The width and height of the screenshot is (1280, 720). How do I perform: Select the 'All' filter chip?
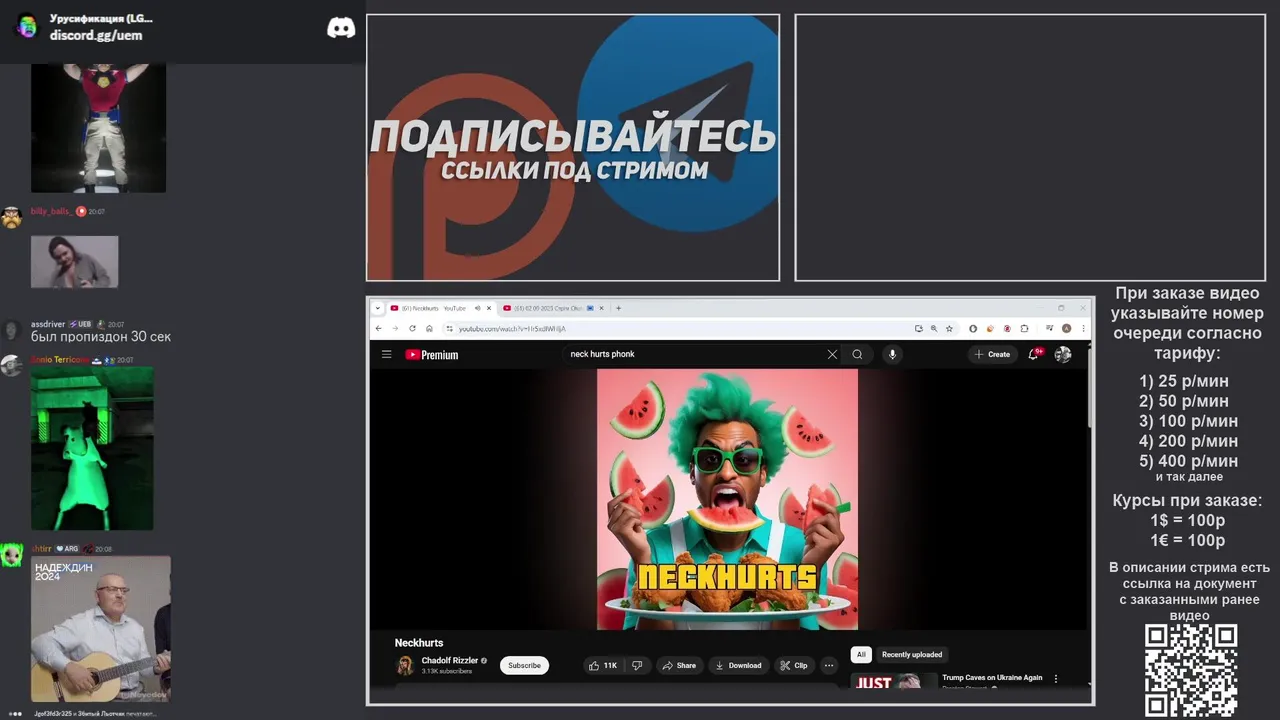(861, 654)
